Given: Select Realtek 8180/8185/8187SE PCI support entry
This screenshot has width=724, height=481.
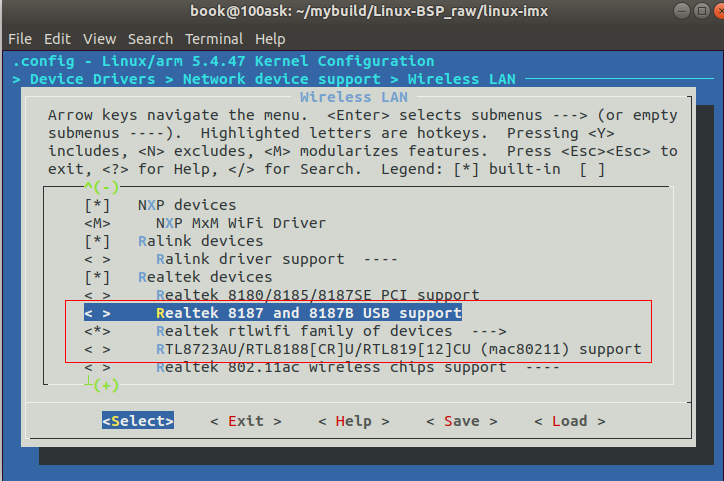Looking at the screenshot, I should click(318, 295).
